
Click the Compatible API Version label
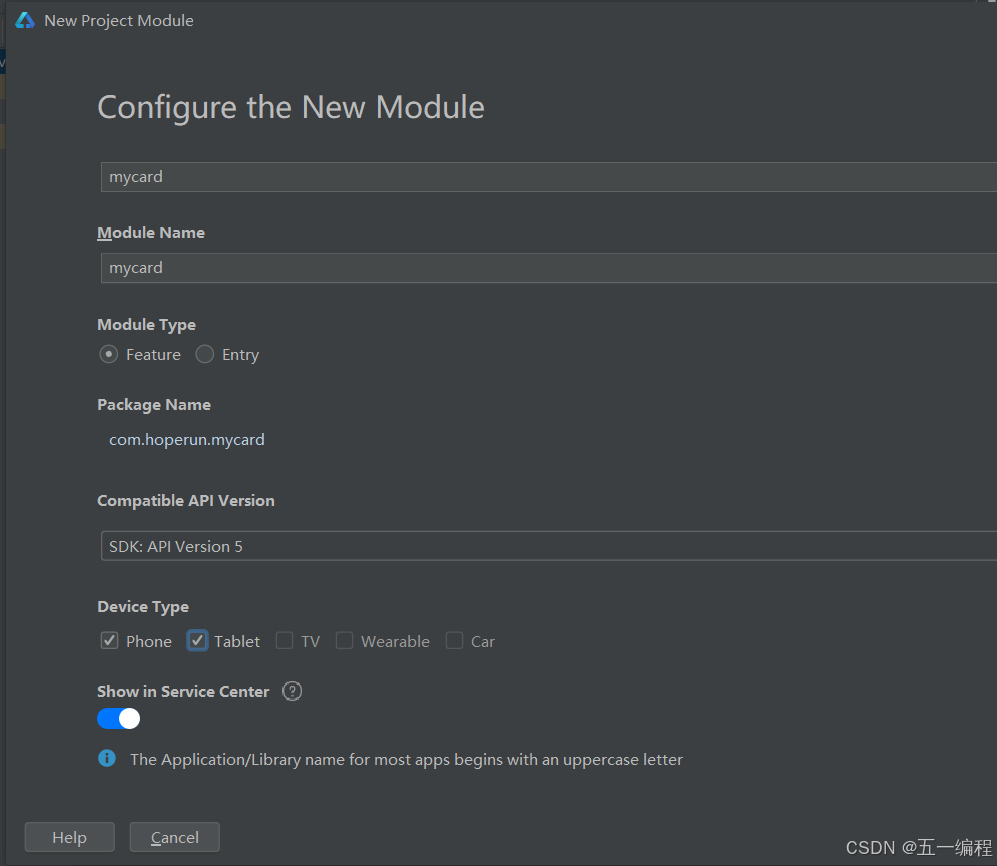(x=186, y=501)
